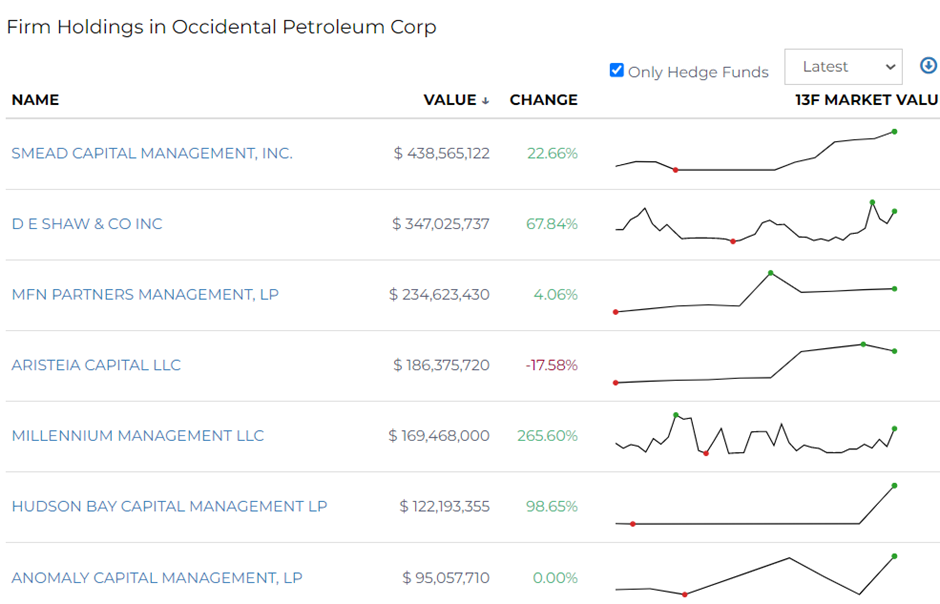Click the 265.60% change value
Screen dimensions: 940x604
pos(547,436)
